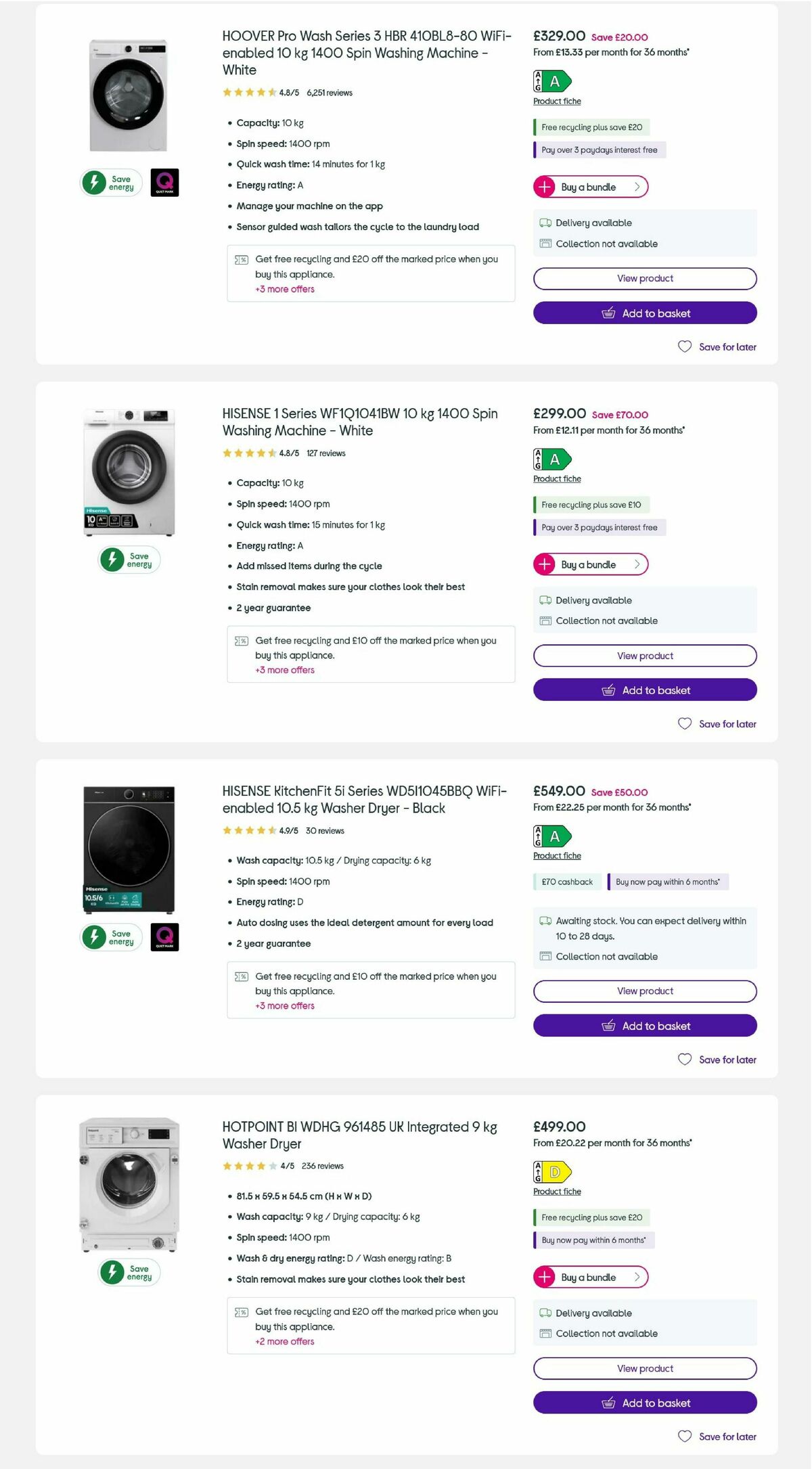812x1469 pixels.
Task: Click the recycling offer icon on the Hisense washer dryer
Action: [241, 976]
